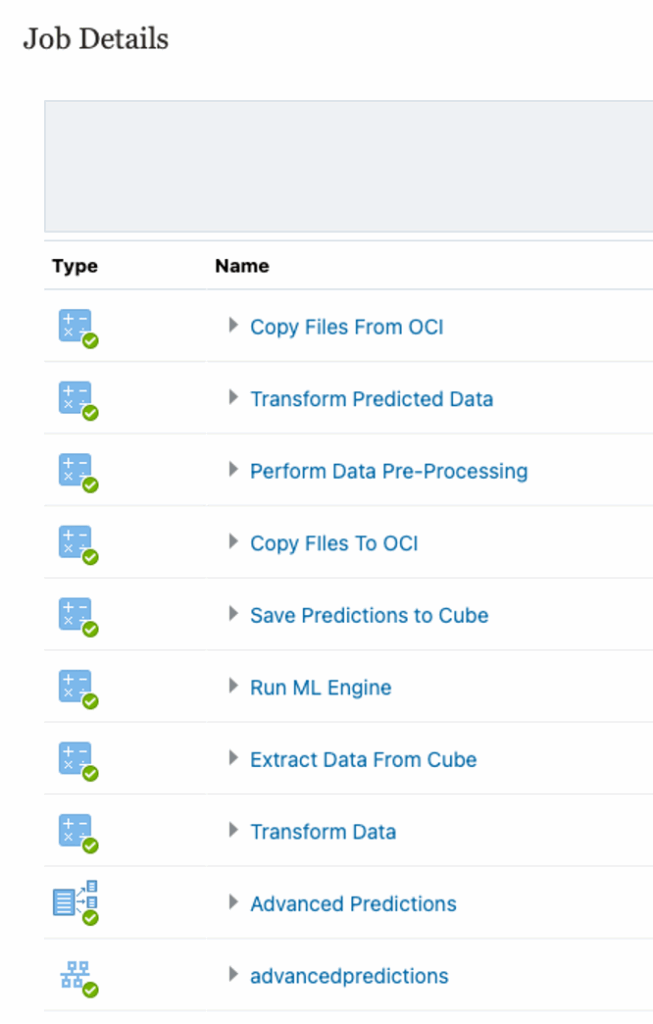This screenshot has width=653, height=1024.
Task: Click the Advanced Predictions job type icon
Action: coord(76,902)
